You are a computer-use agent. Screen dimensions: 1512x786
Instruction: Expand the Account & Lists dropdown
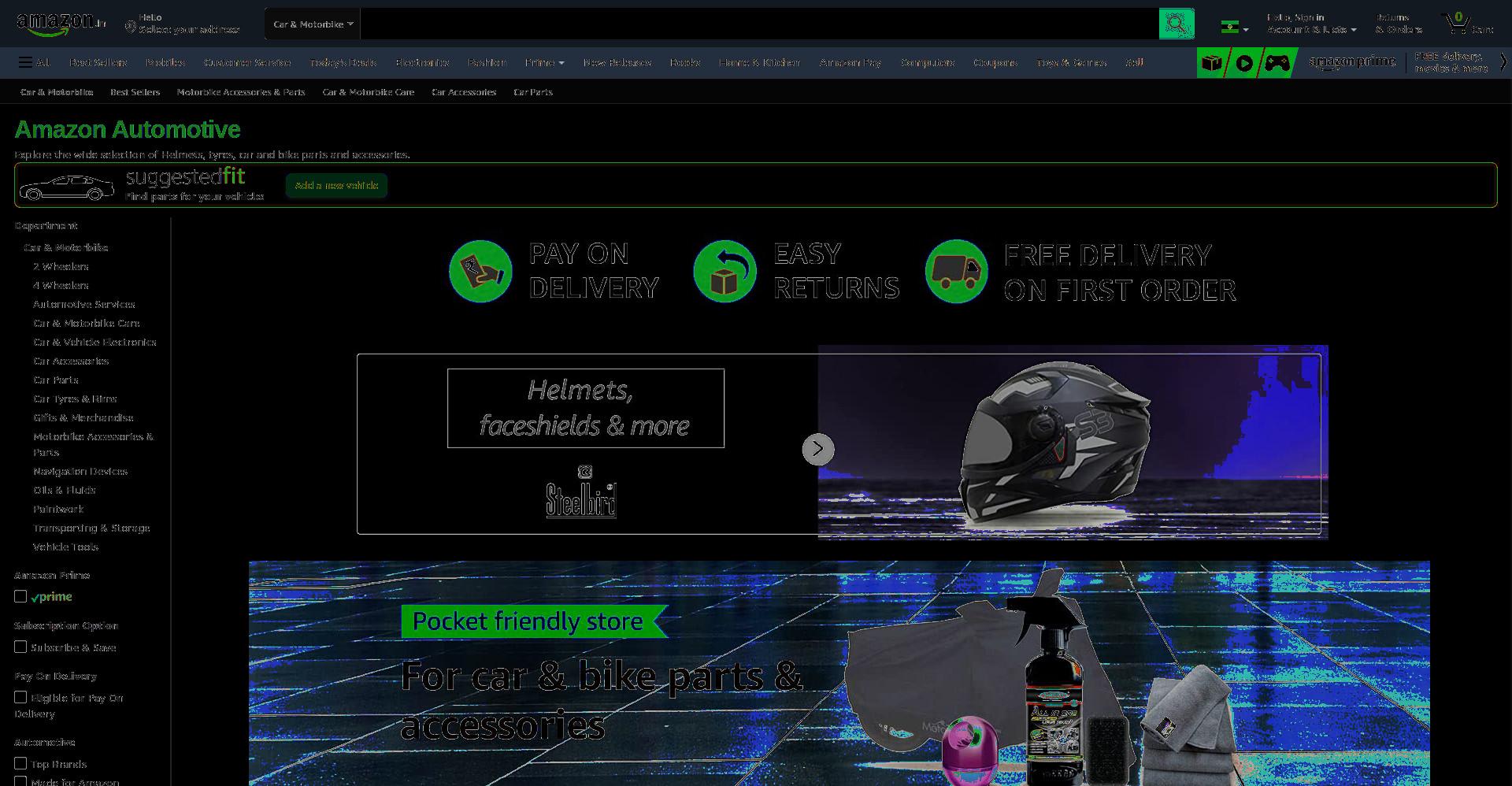[x=1311, y=24]
